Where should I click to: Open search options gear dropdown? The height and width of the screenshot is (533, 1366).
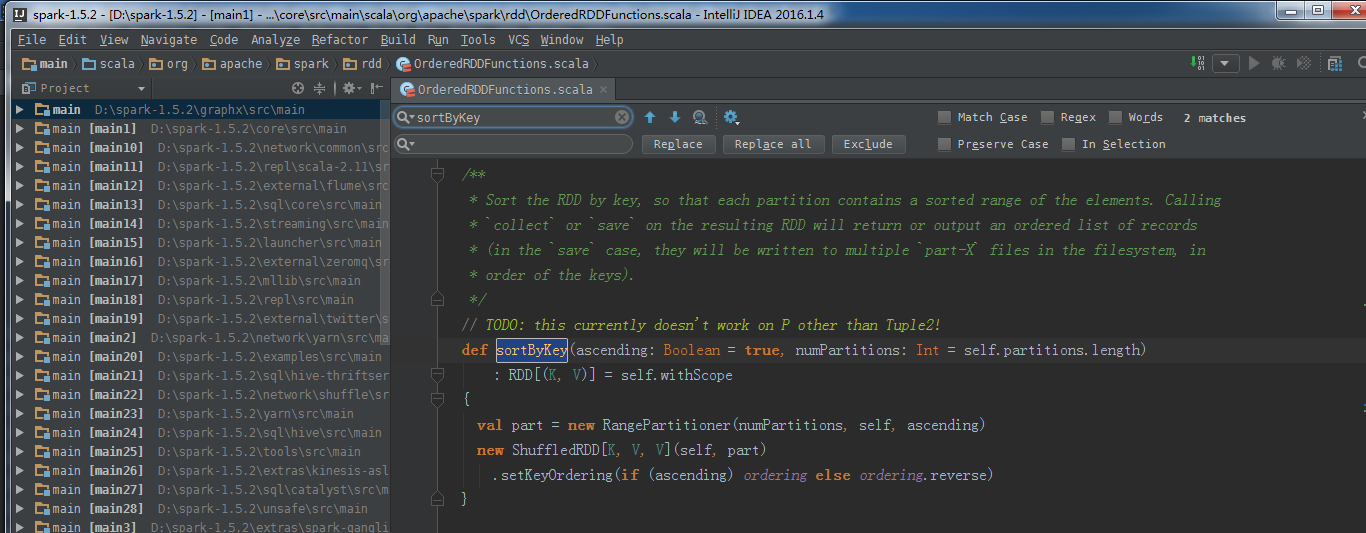click(731, 117)
